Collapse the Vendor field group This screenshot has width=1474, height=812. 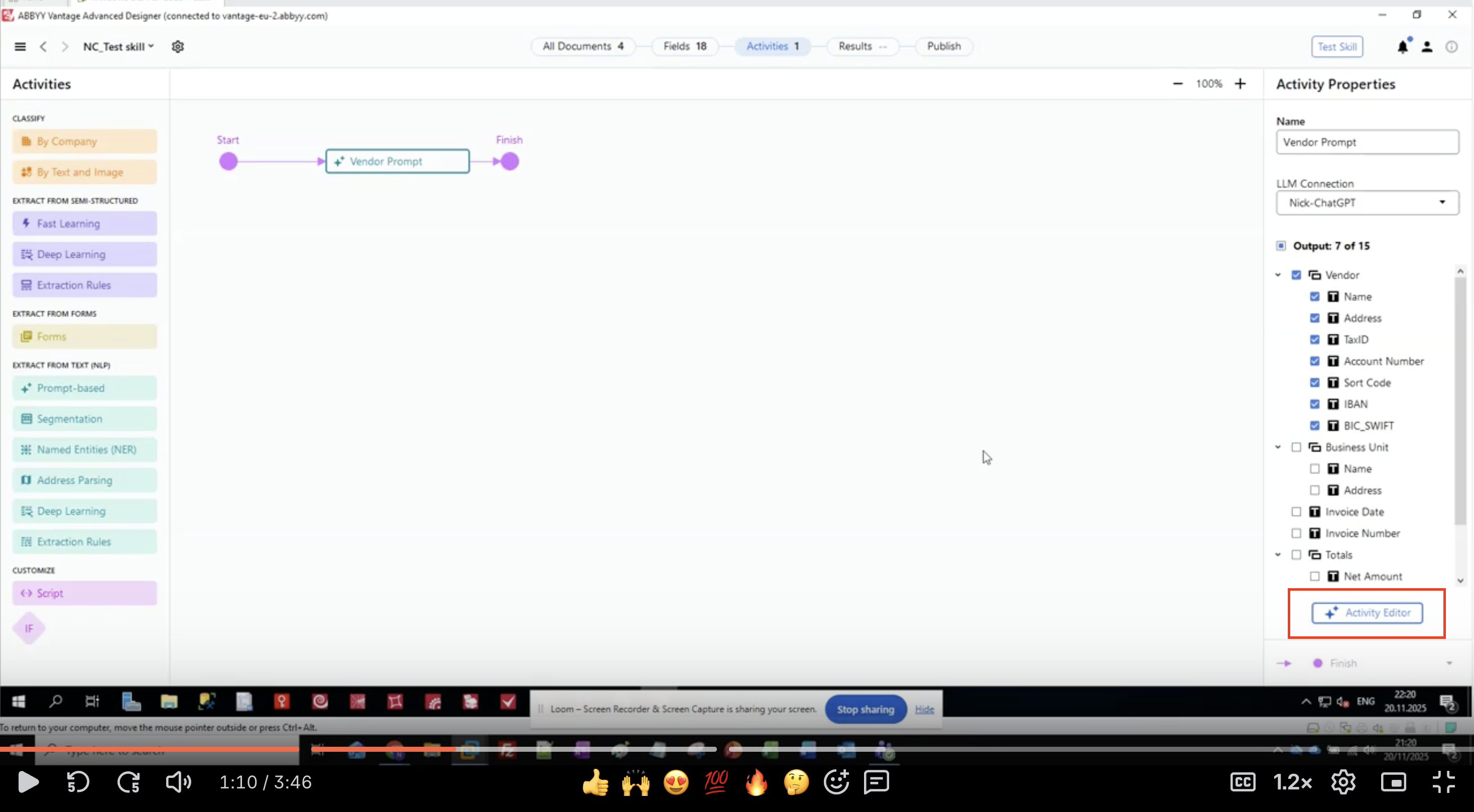coord(1278,275)
